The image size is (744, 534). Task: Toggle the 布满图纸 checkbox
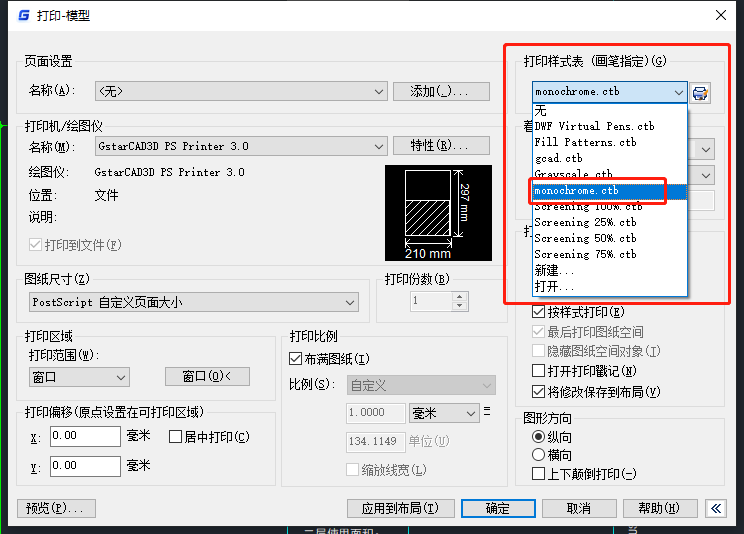(295, 359)
